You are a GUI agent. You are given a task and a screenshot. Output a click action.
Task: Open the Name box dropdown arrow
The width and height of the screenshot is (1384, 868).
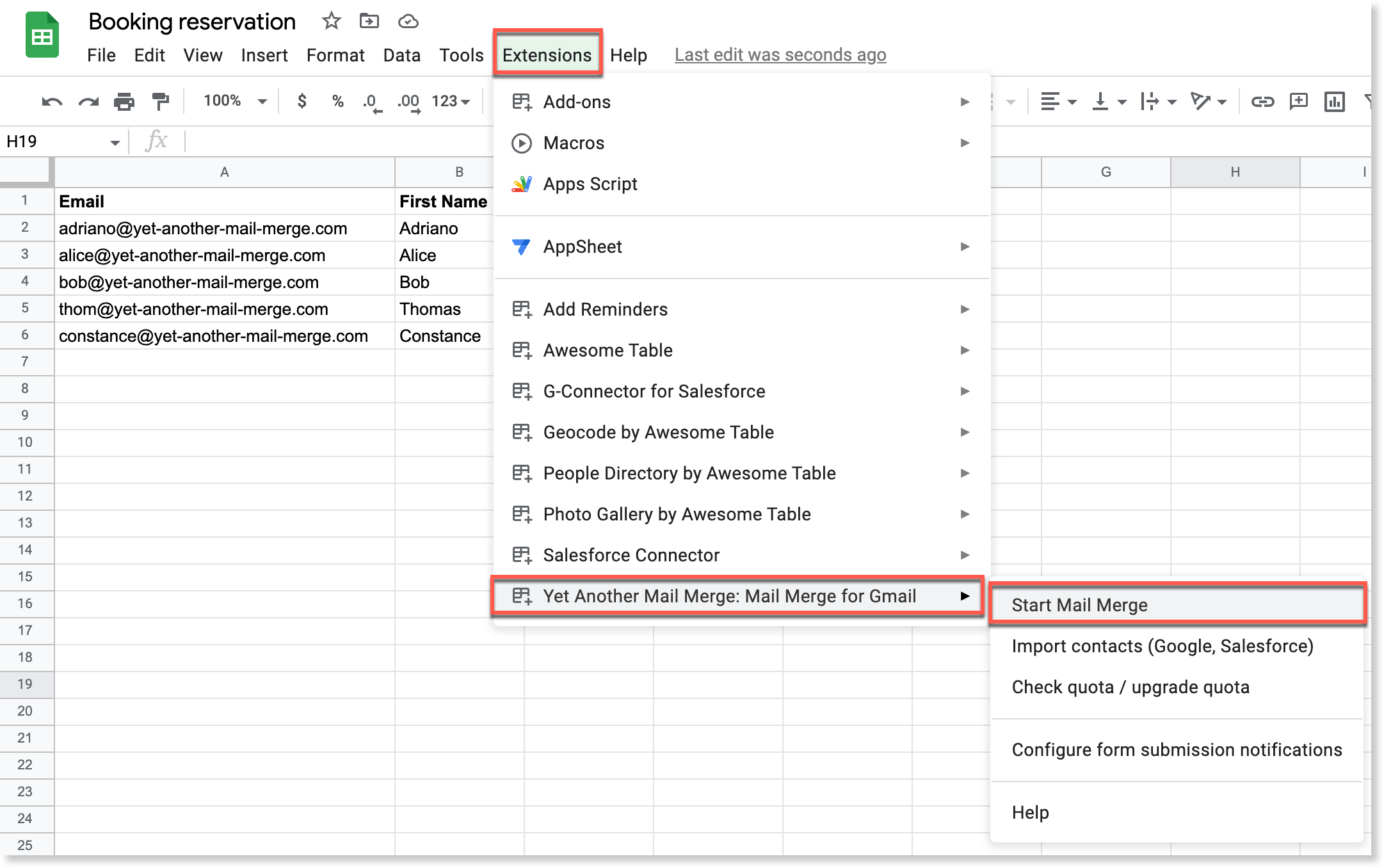[x=115, y=142]
